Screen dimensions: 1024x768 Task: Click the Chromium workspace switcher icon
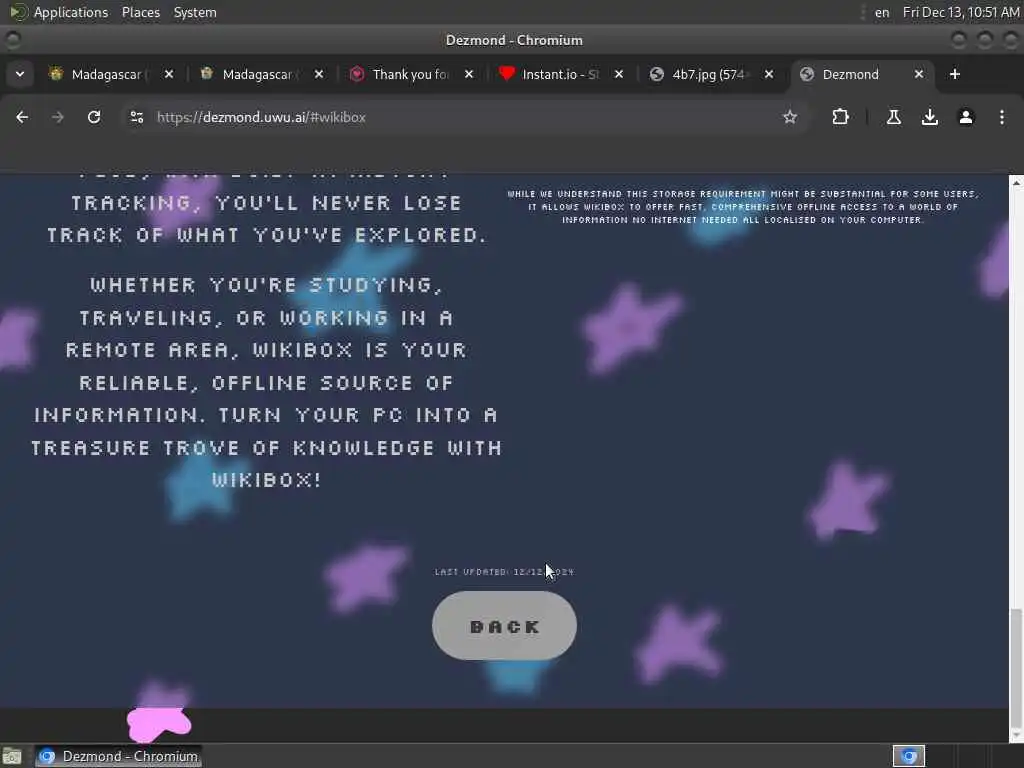(x=909, y=756)
